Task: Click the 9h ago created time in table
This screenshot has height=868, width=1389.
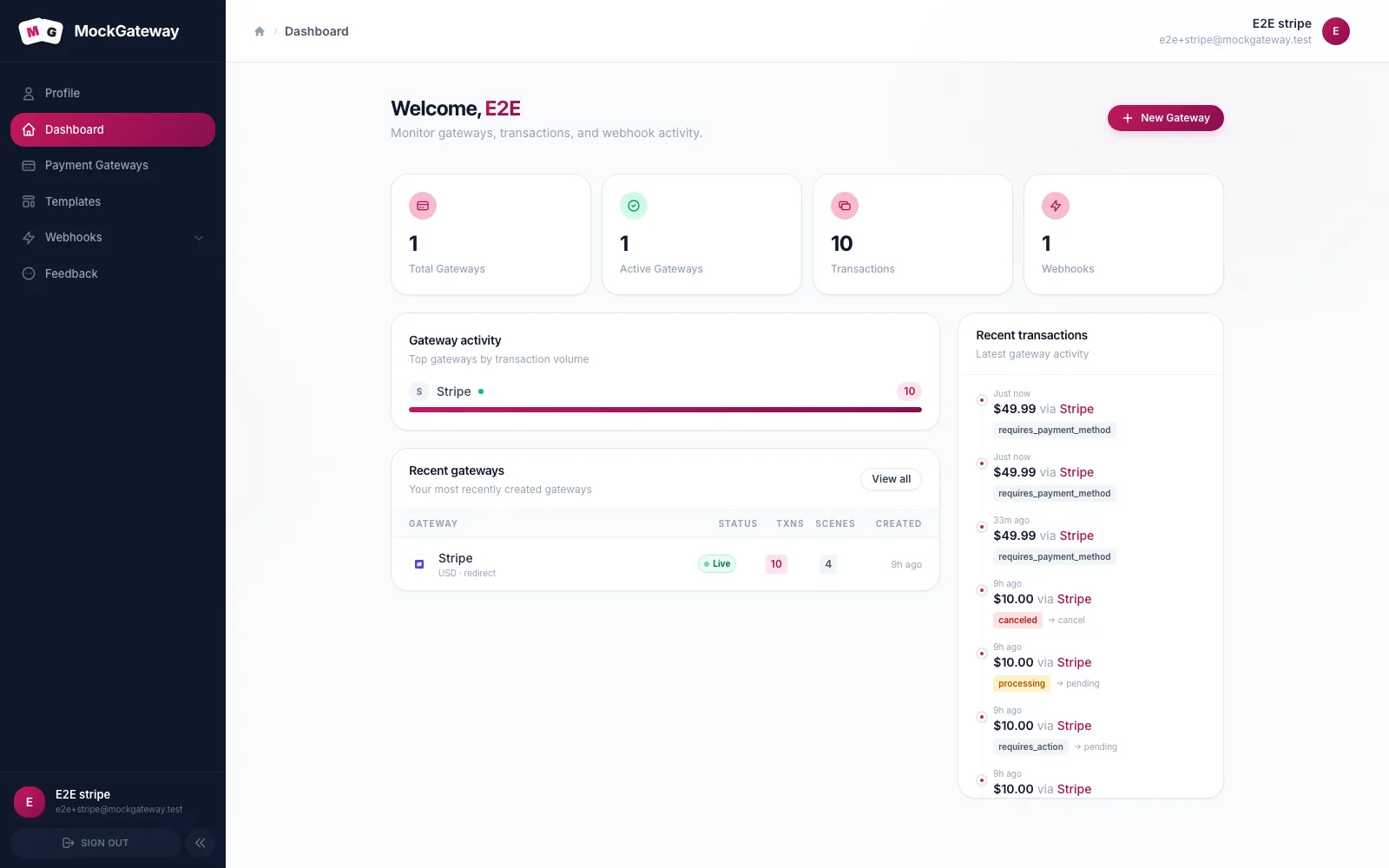Action: (906, 564)
